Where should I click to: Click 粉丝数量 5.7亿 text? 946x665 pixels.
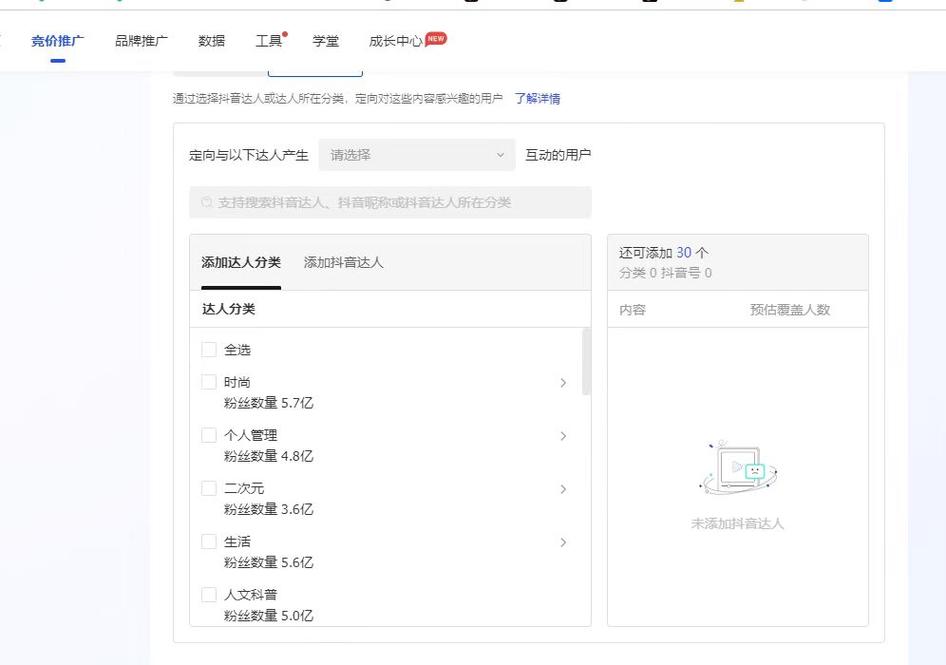(268, 402)
